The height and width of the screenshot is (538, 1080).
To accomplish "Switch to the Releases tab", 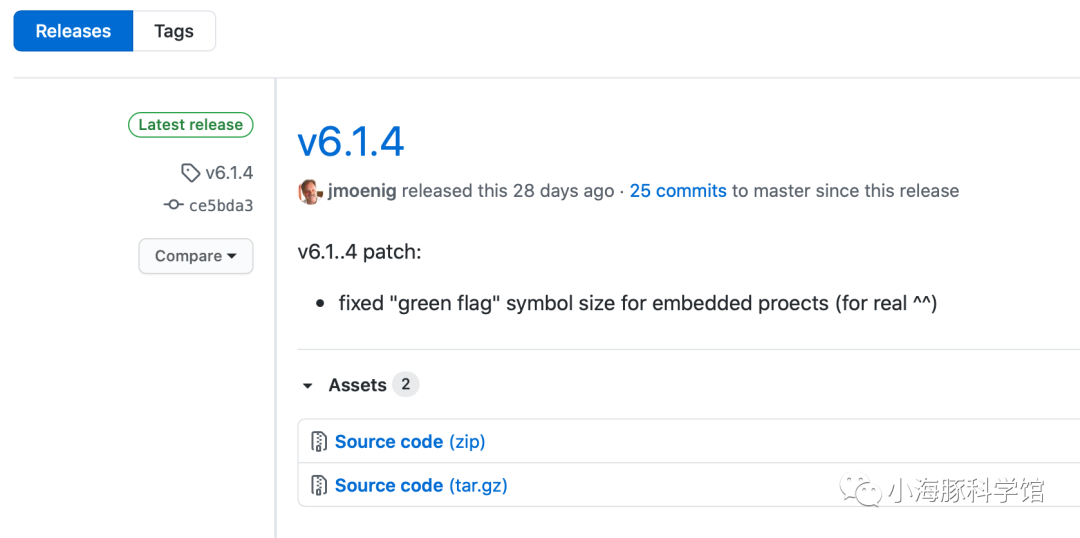I will tap(73, 31).
